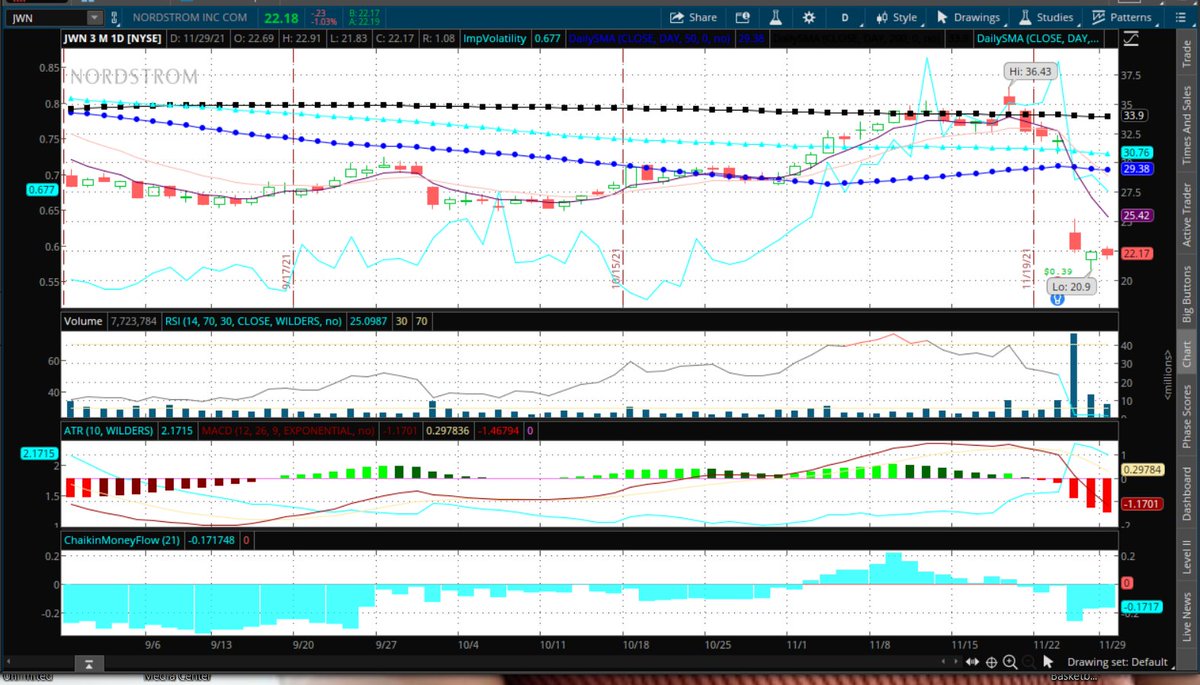1200x685 pixels.
Task: Click the maximize-chart icon above the price axis
Action: [1131, 38]
